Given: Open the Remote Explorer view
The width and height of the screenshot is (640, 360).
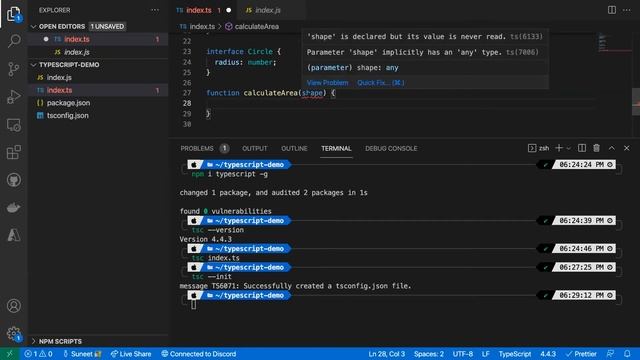Looking at the screenshot, I should coord(14,125).
